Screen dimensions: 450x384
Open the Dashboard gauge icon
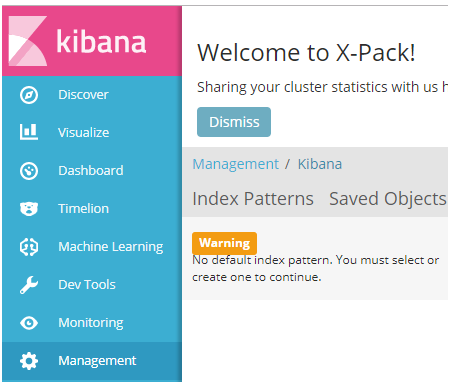(29, 171)
